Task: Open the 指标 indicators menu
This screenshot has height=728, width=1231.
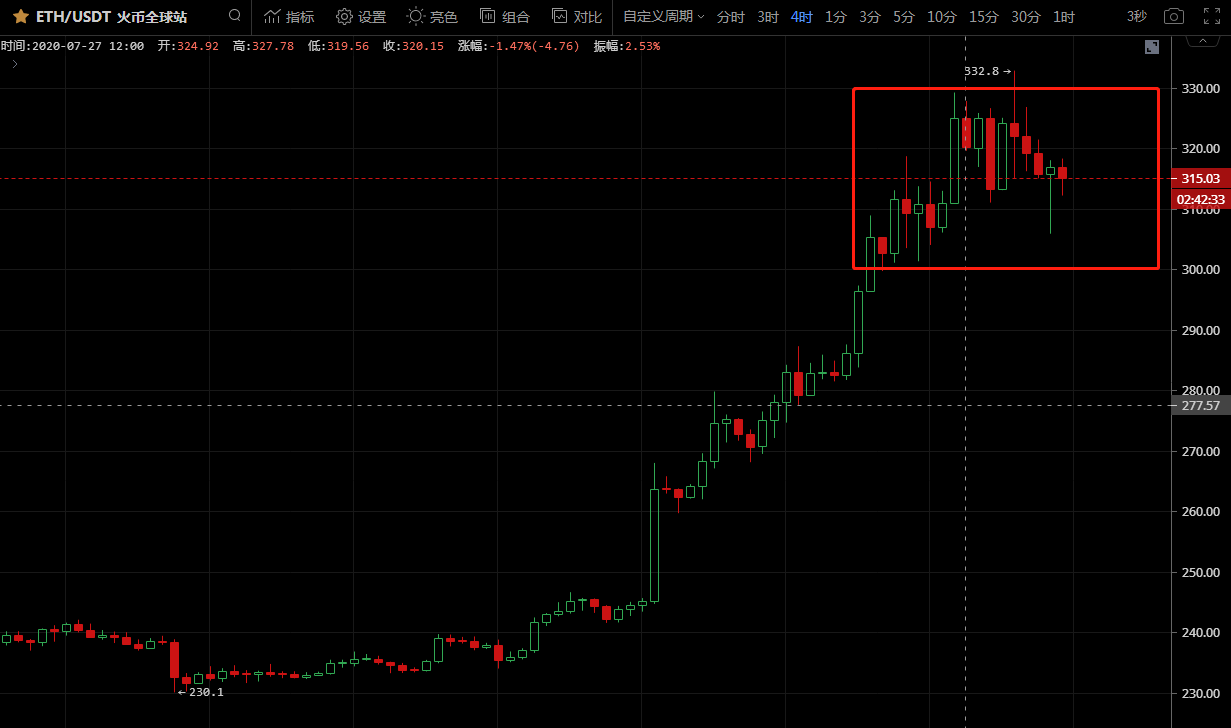Action: pyautogui.click(x=289, y=17)
